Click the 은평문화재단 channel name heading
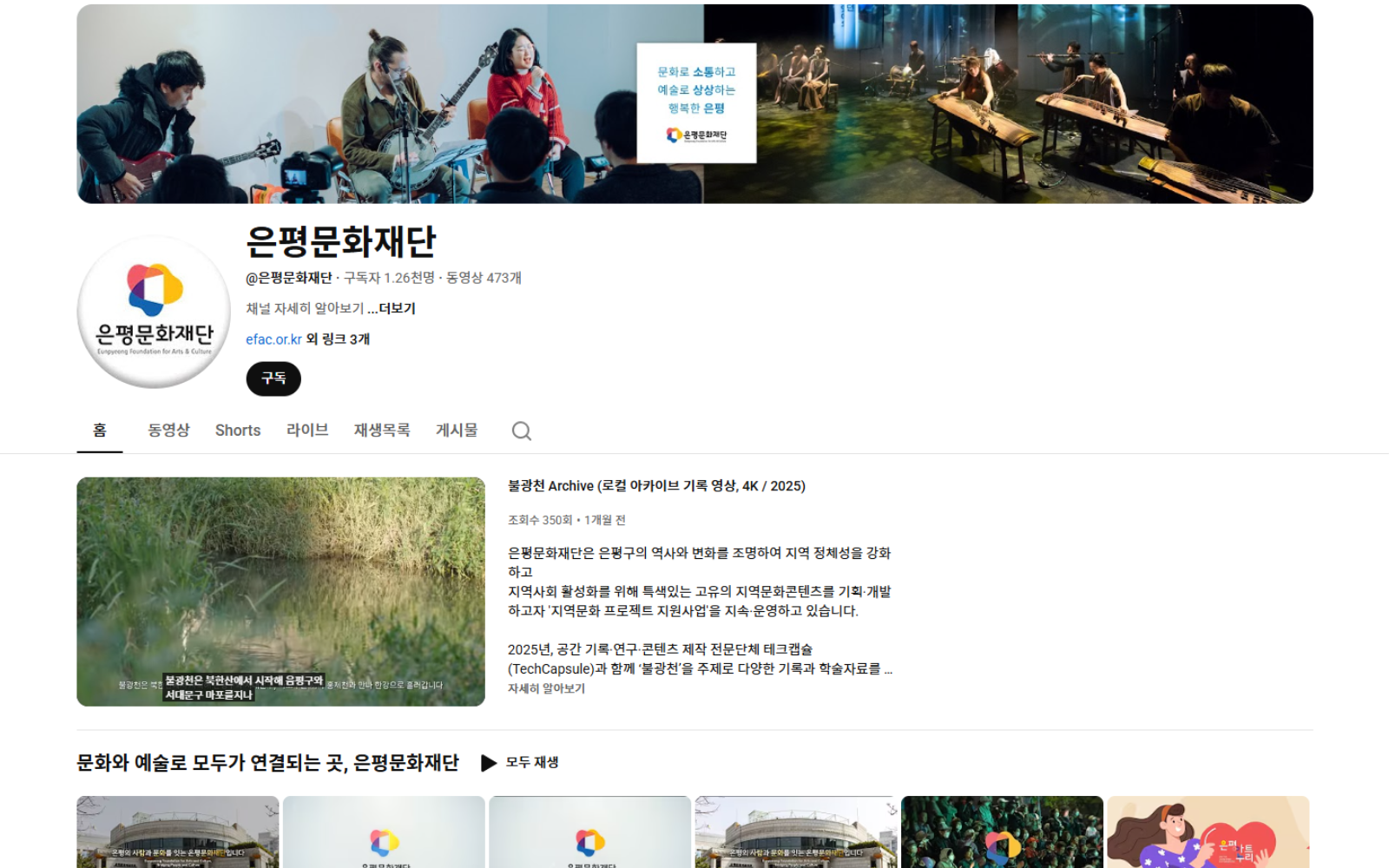Viewport: 1389px width, 868px height. click(341, 241)
